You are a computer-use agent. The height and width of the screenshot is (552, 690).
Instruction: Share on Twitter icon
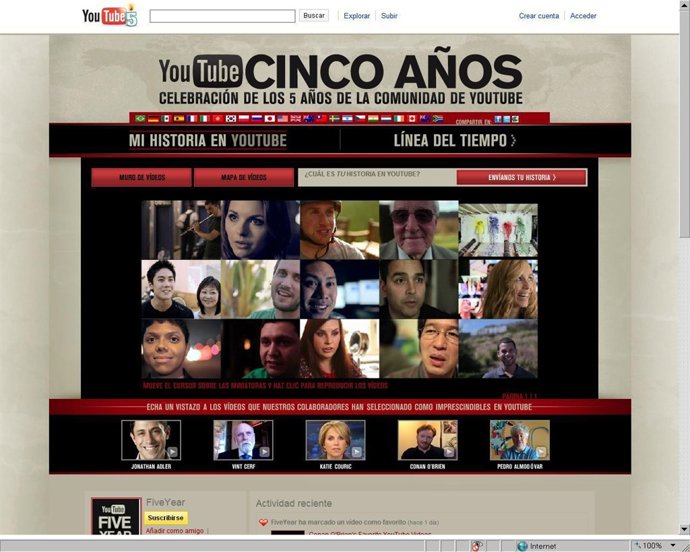tap(506, 119)
